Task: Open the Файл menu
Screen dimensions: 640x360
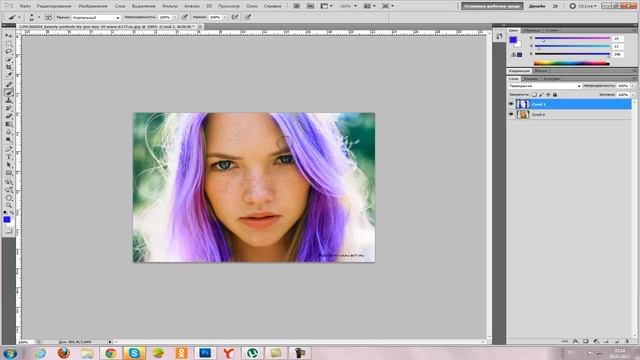Action: coord(25,6)
